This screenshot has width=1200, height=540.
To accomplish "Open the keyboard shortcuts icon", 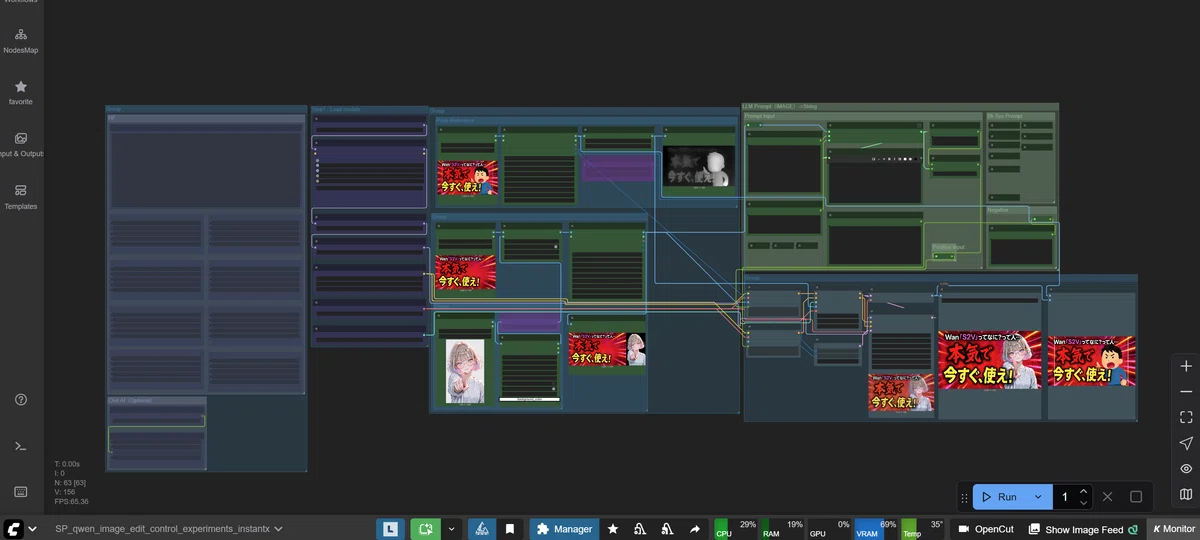I will click(x=21, y=491).
